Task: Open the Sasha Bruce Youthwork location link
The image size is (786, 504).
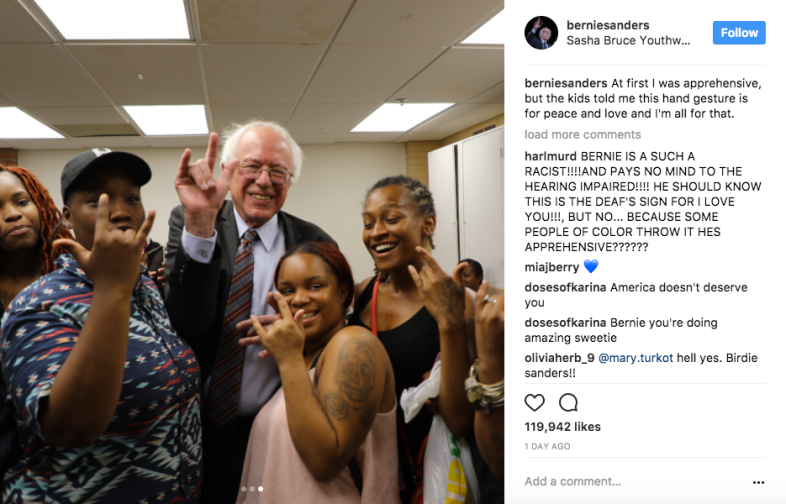Action: click(x=628, y=41)
